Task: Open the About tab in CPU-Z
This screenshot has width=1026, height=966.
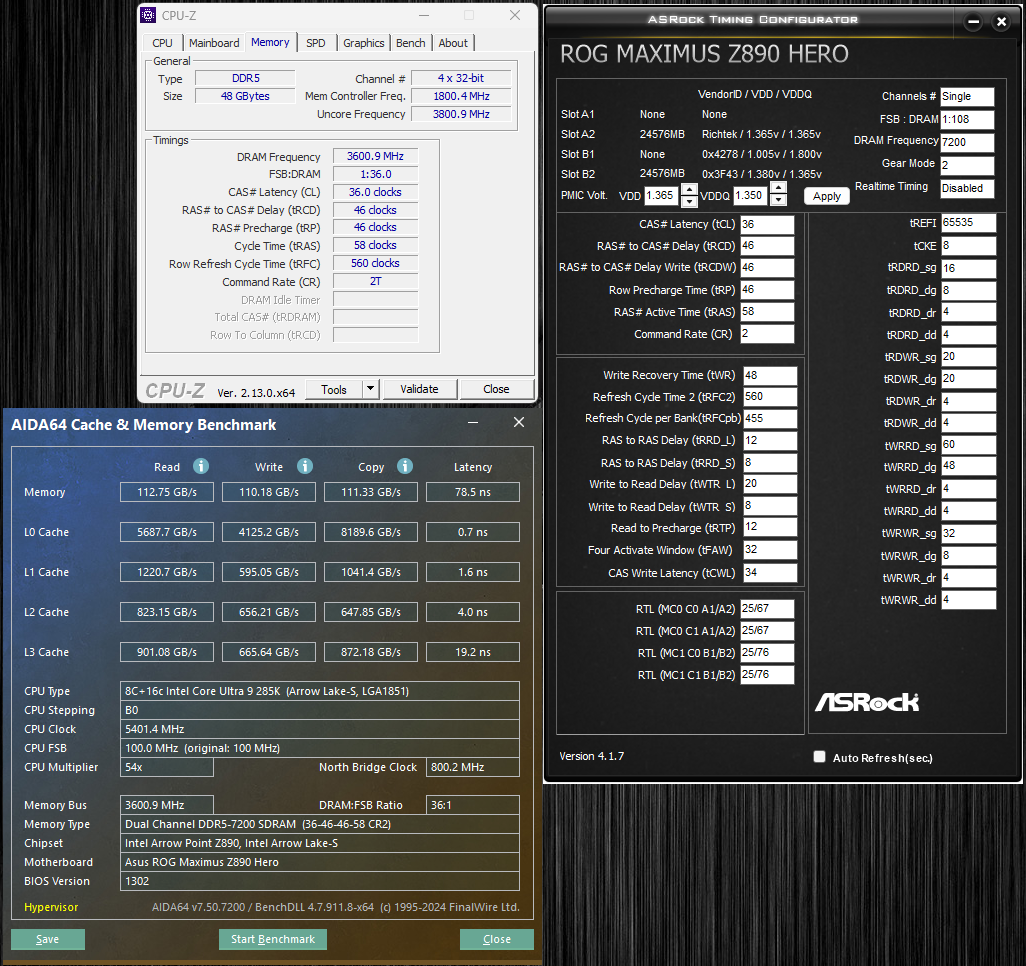Action: click(453, 43)
